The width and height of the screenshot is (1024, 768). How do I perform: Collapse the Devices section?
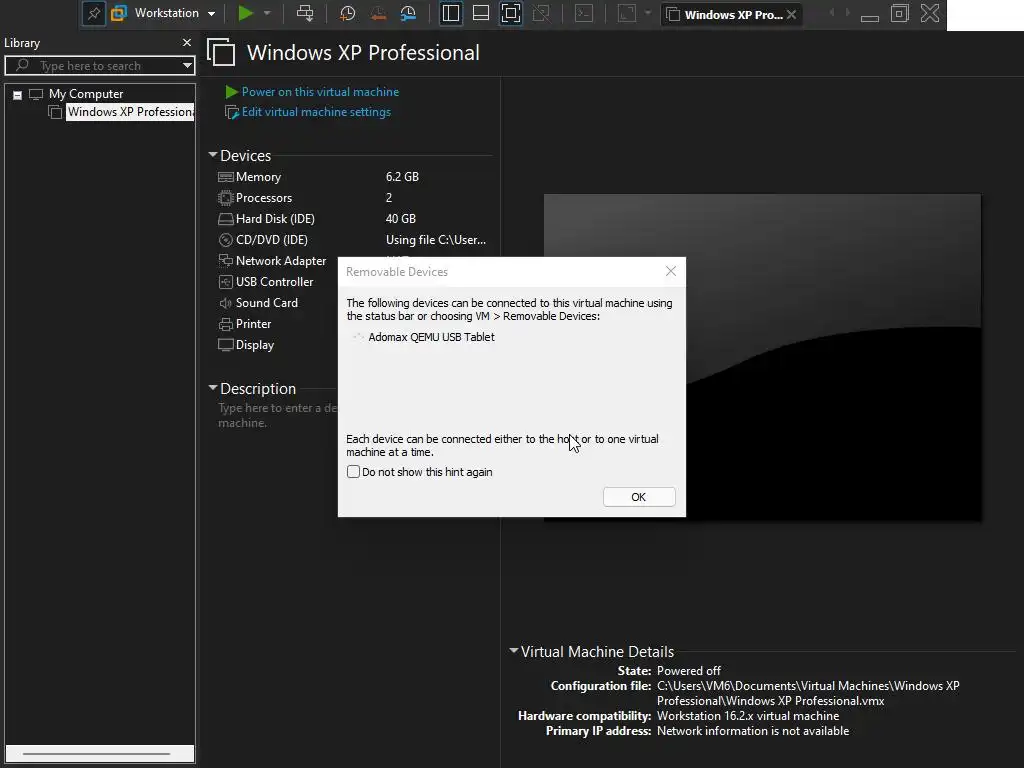tap(213, 155)
